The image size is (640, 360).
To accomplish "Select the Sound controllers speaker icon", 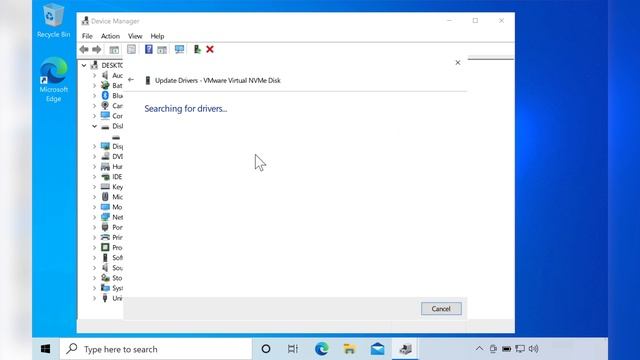I will coord(105,268).
